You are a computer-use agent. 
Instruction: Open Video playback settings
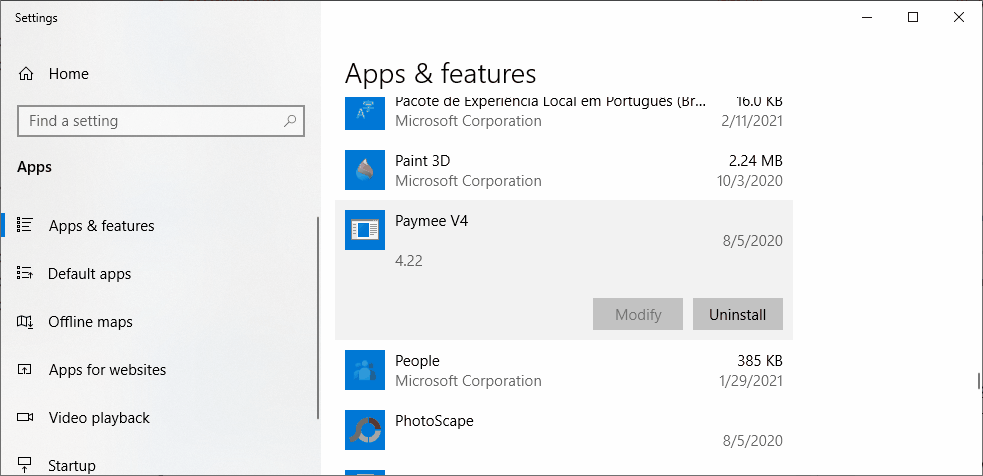(x=99, y=418)
